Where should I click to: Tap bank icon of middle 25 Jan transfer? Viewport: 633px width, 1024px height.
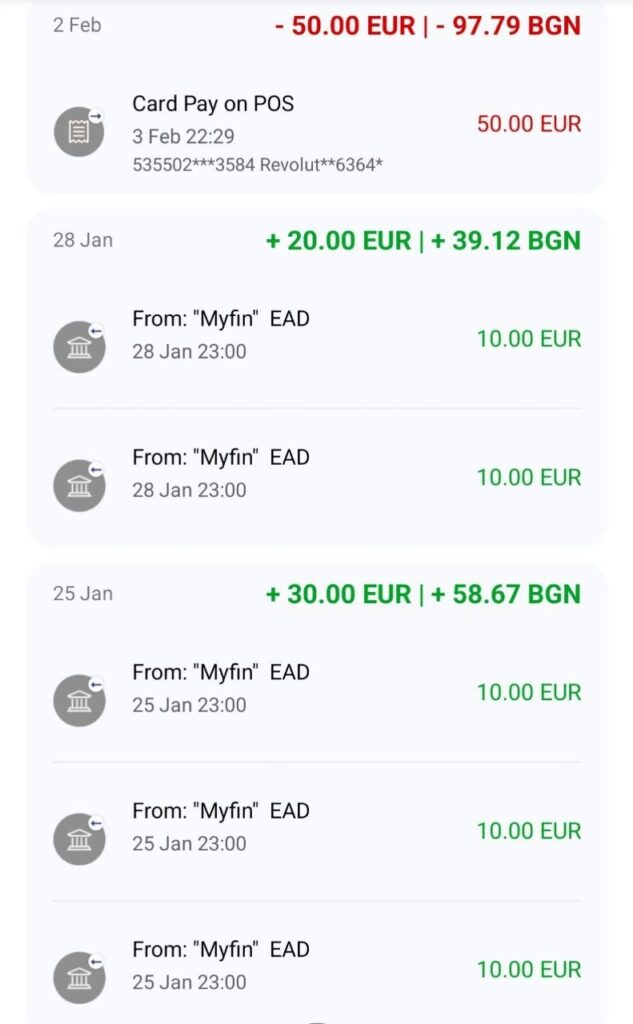pos(79,838)
